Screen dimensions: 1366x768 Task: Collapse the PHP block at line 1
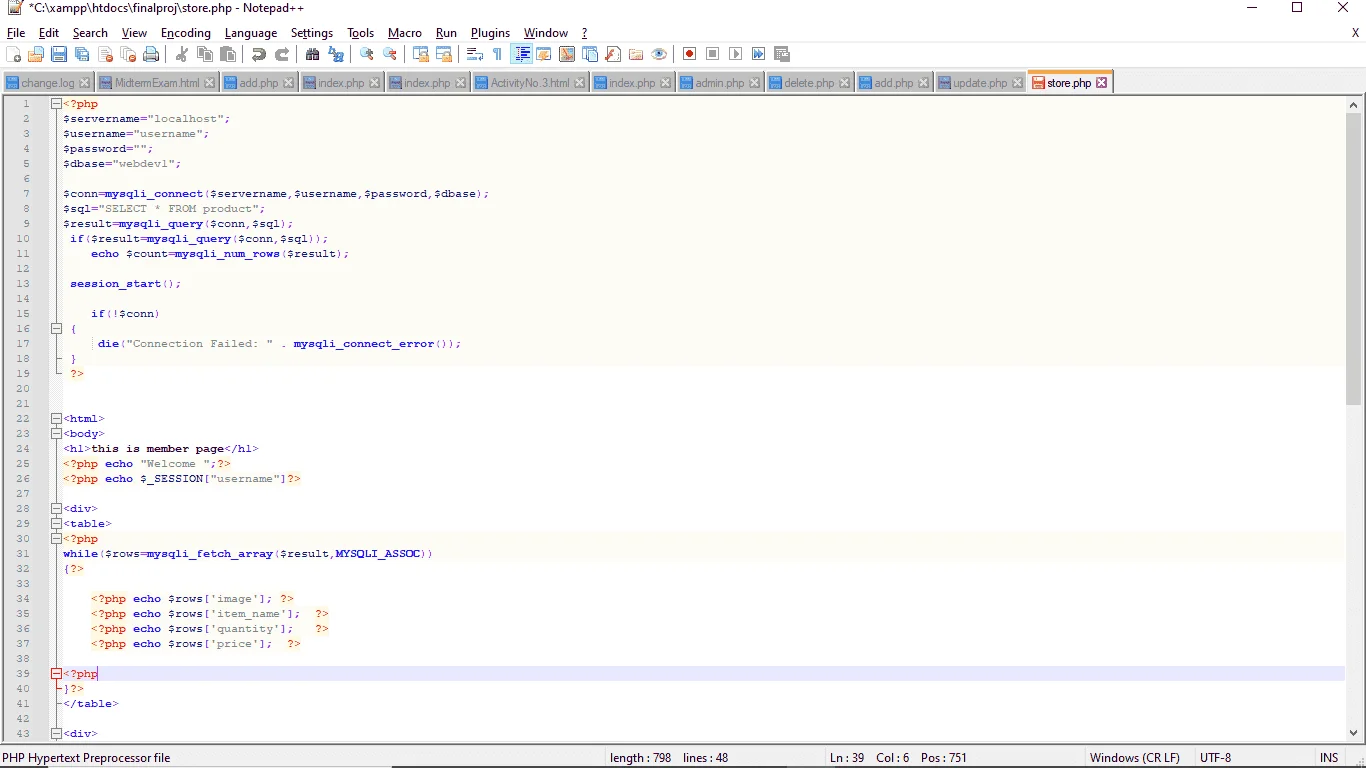[56, 104]
